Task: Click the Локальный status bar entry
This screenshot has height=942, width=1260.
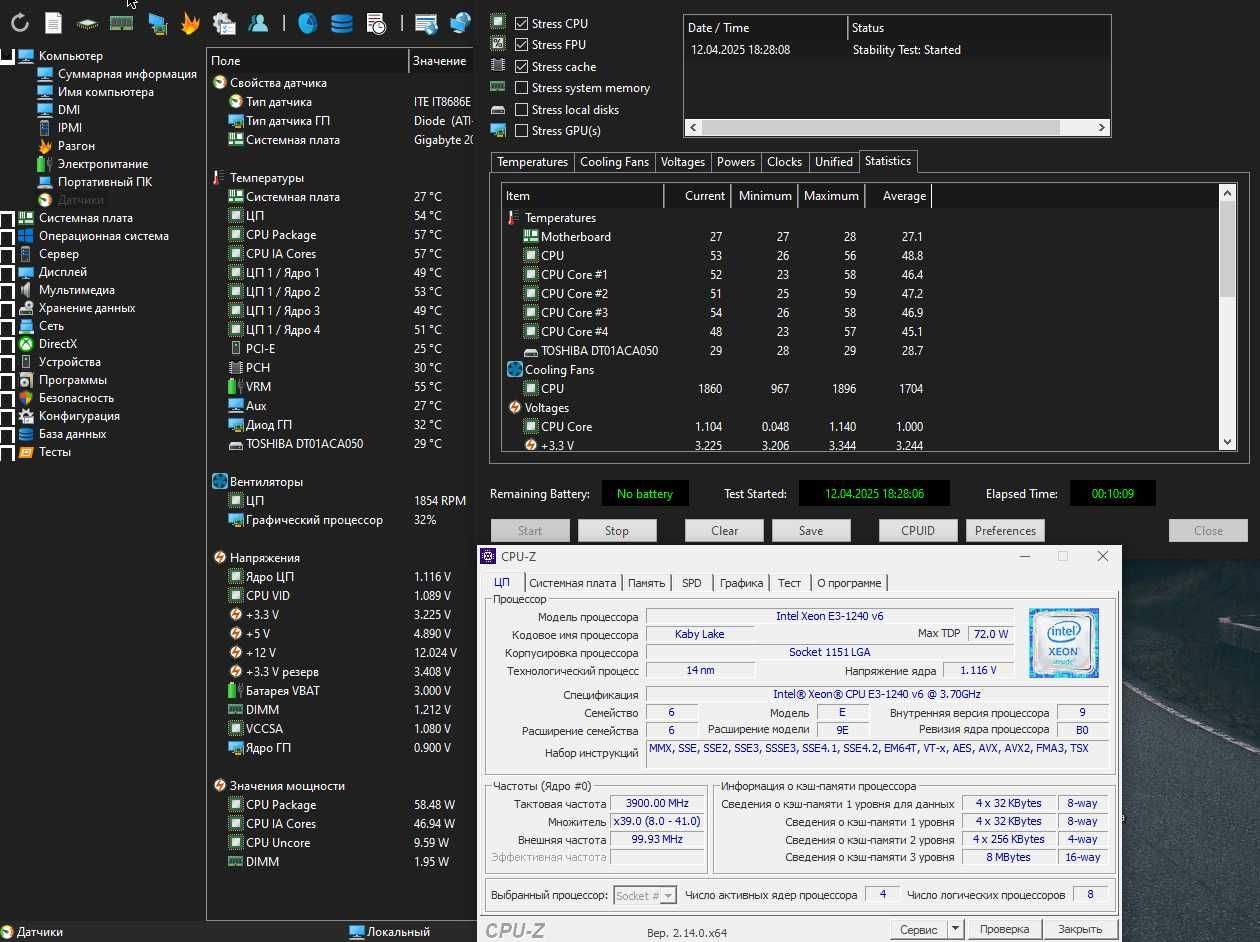Action: point(389,932)
